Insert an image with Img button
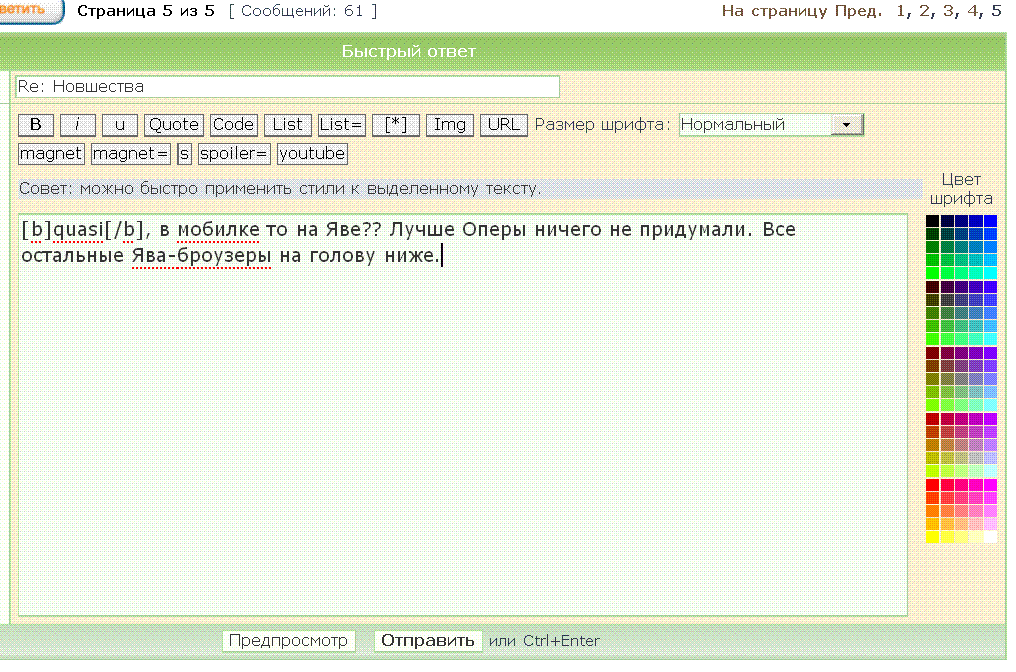 450,125
